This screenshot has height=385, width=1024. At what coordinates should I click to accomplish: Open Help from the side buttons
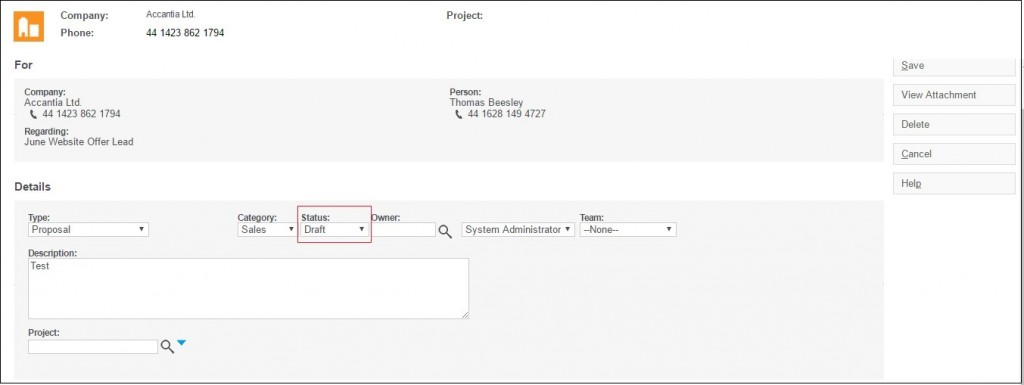click(954, 183)
